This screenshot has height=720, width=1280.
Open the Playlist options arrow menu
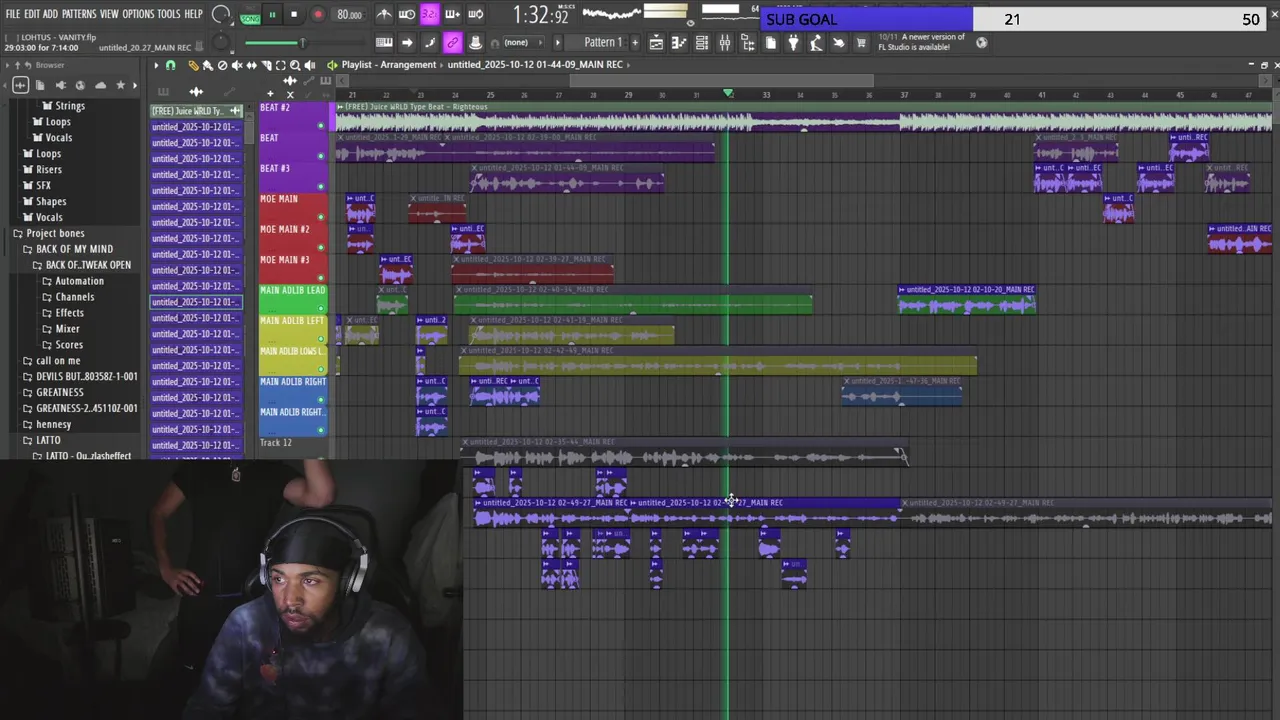point(156,65)
